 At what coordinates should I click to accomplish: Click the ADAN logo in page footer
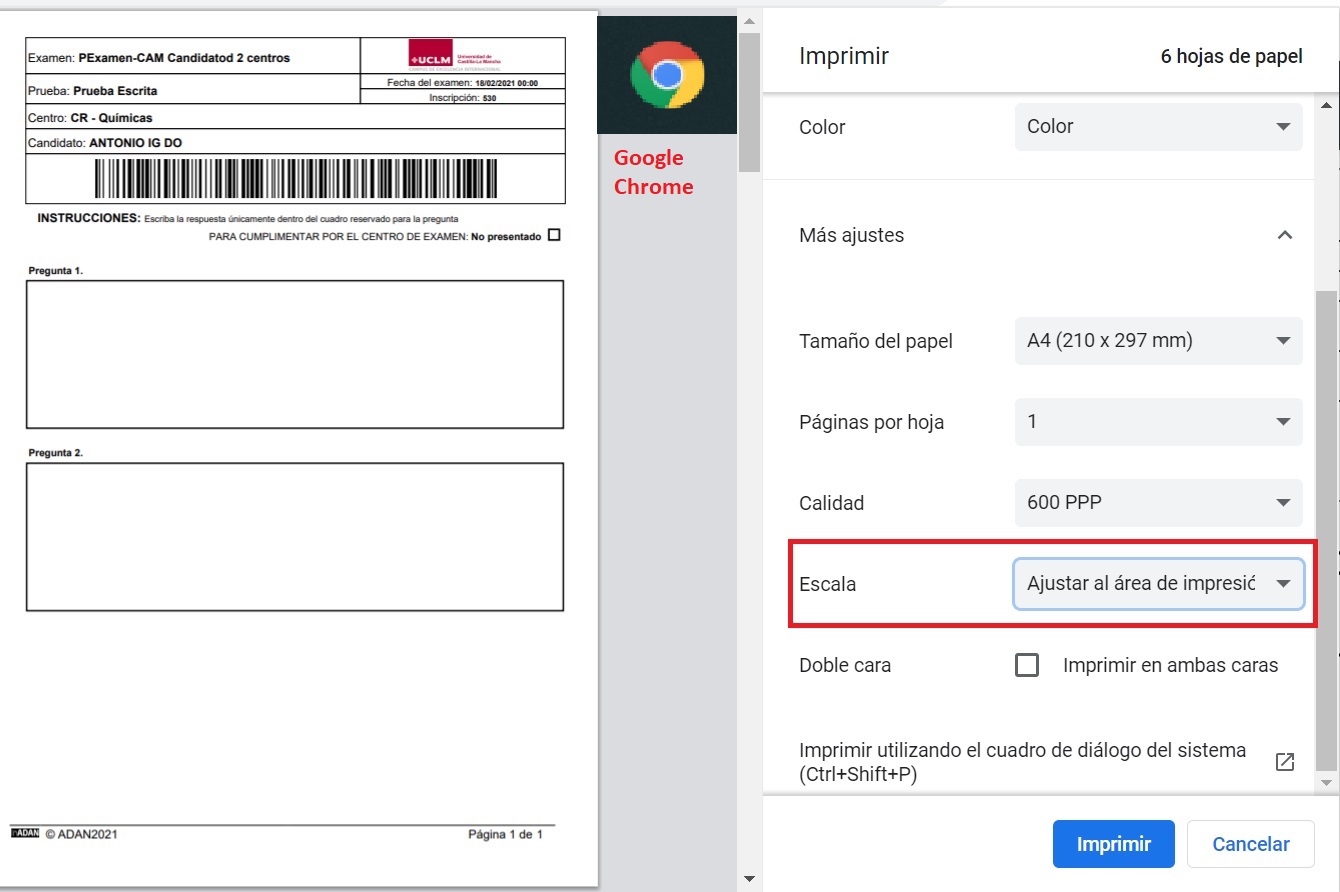(24, 833)
